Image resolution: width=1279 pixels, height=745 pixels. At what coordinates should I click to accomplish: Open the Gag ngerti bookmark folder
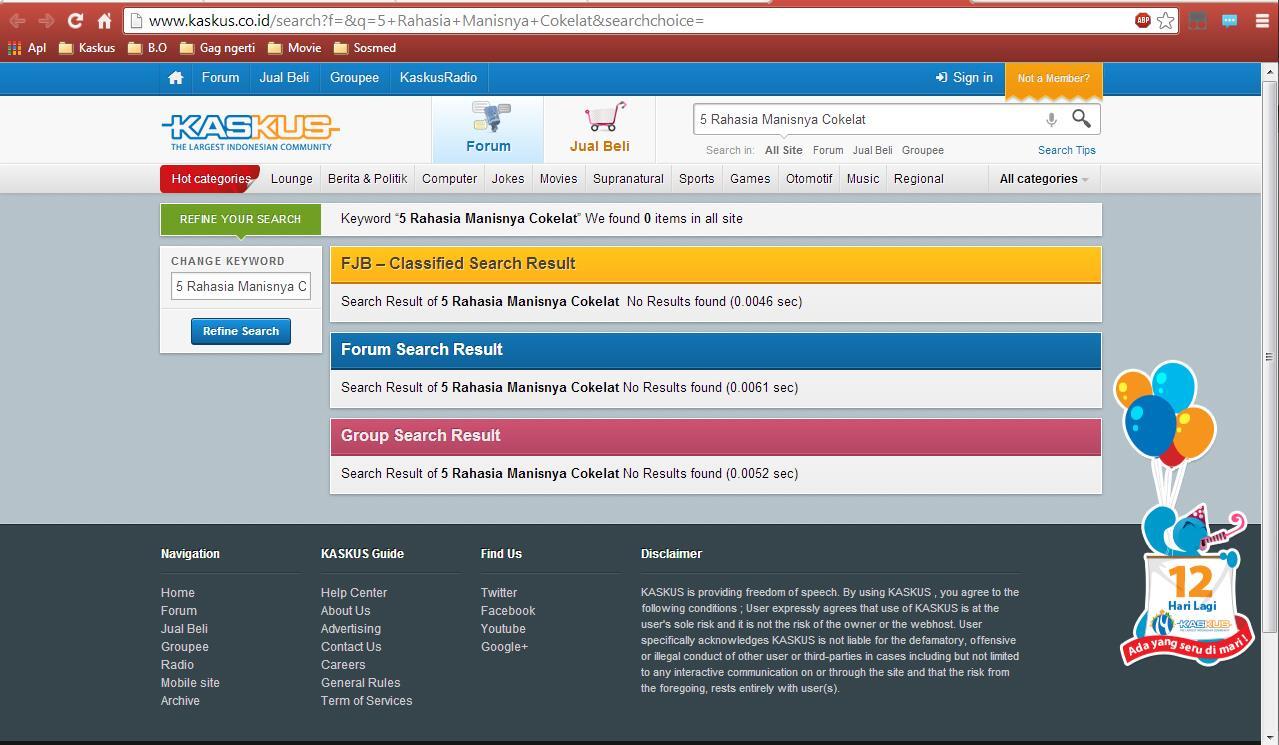pyautogui.click(x=218, y=48)
